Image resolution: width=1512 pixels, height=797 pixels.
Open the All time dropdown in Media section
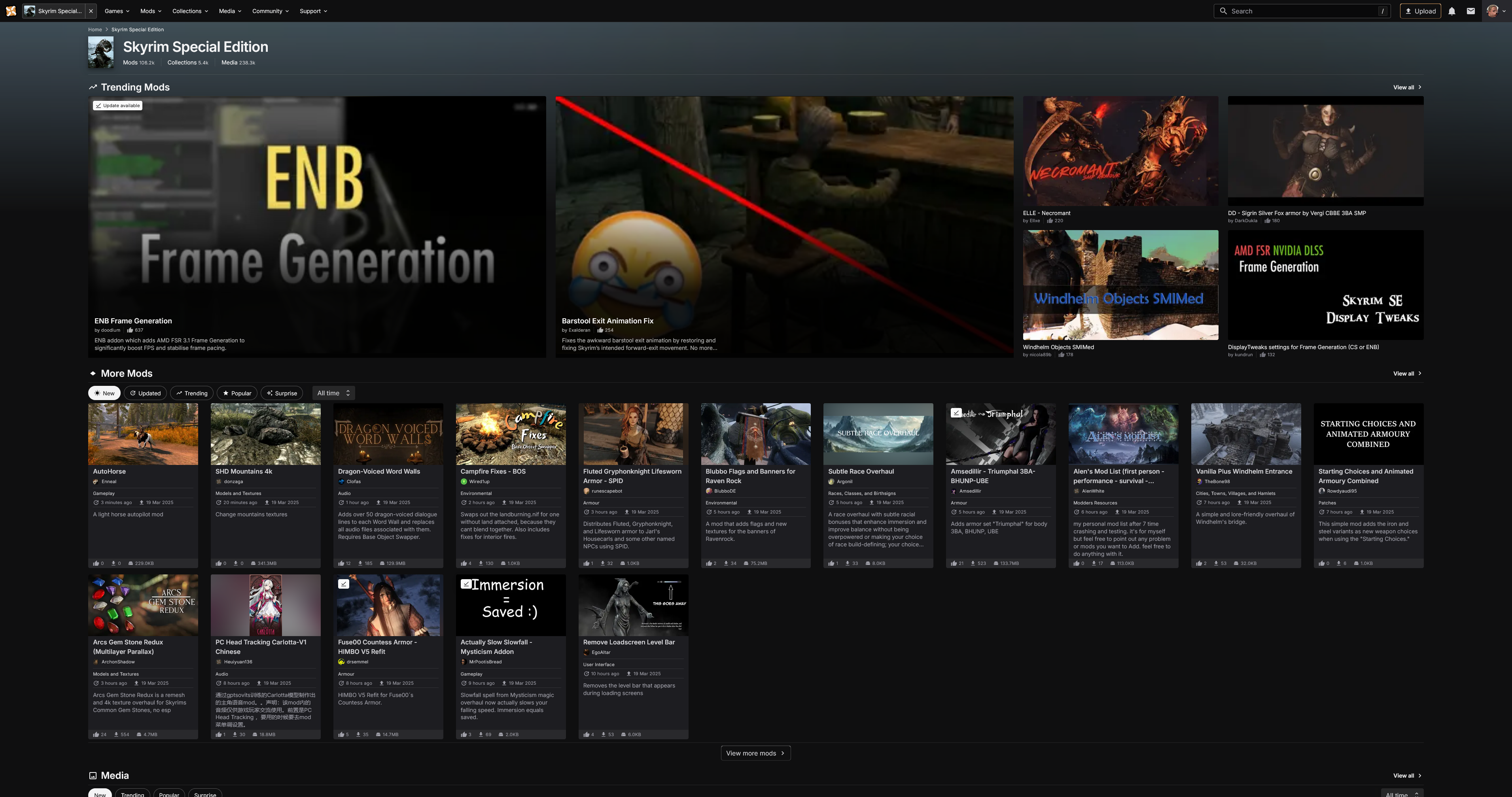[x=1402, y=793]
